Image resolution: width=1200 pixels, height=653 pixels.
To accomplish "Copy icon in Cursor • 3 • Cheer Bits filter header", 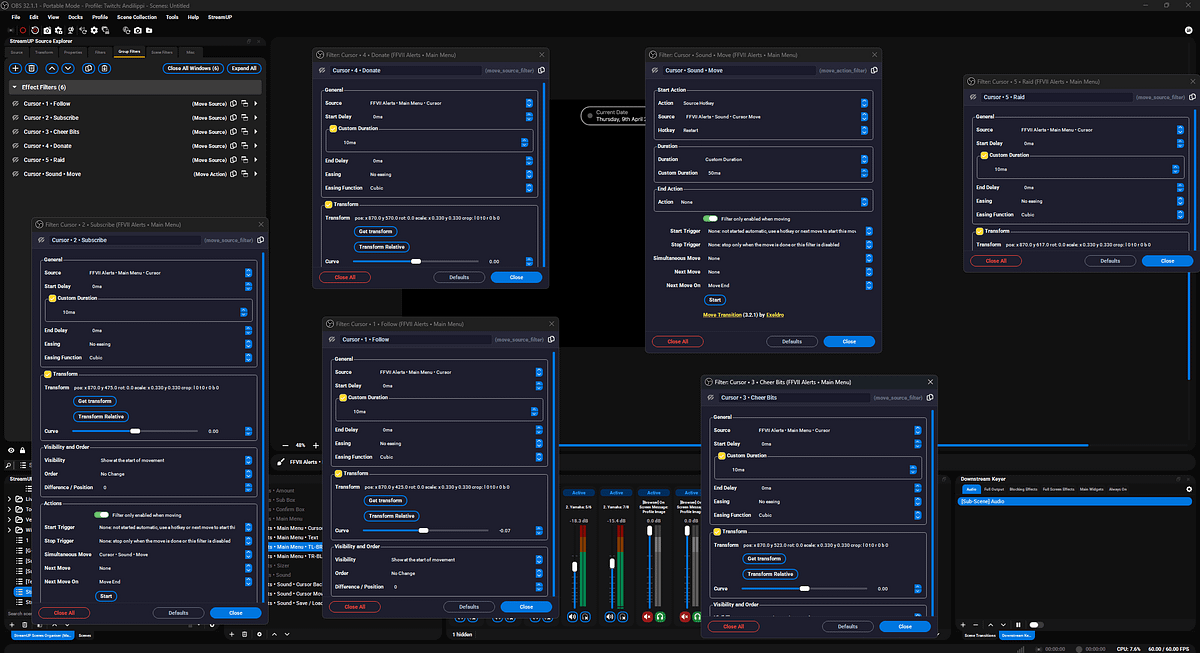I will [929, 397].
